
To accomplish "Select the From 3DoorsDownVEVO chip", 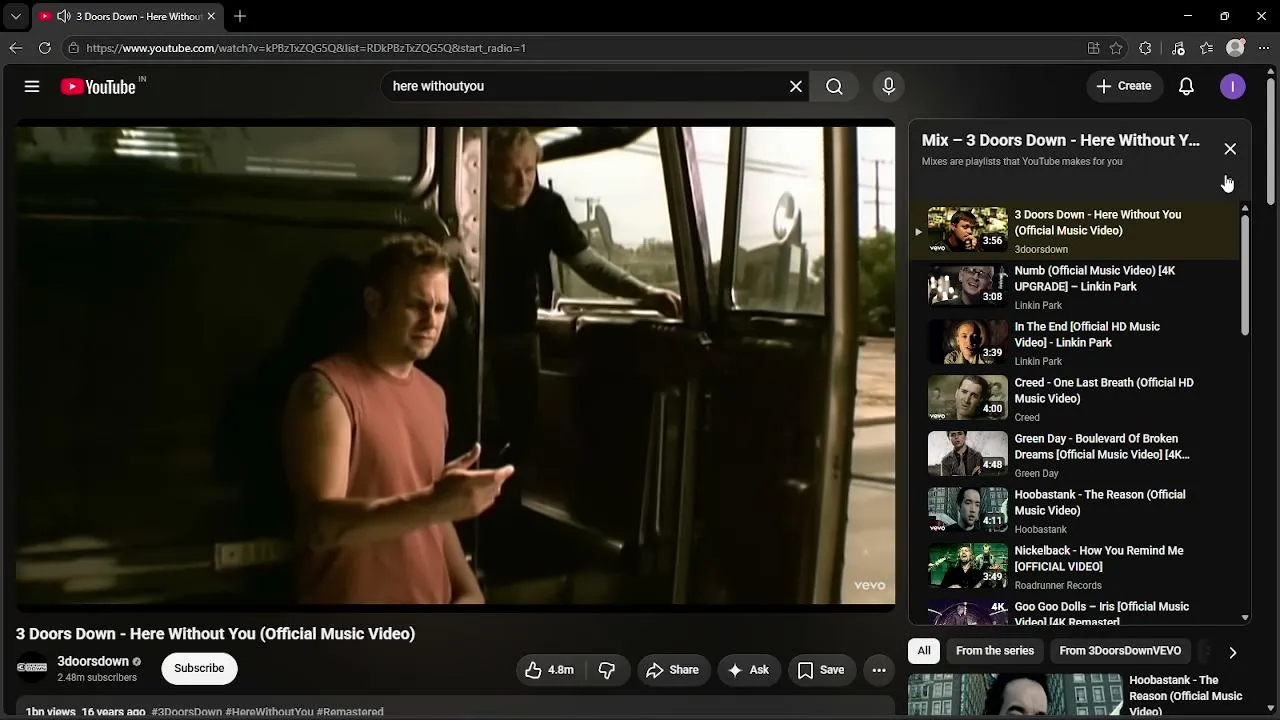I will 1120,651.
